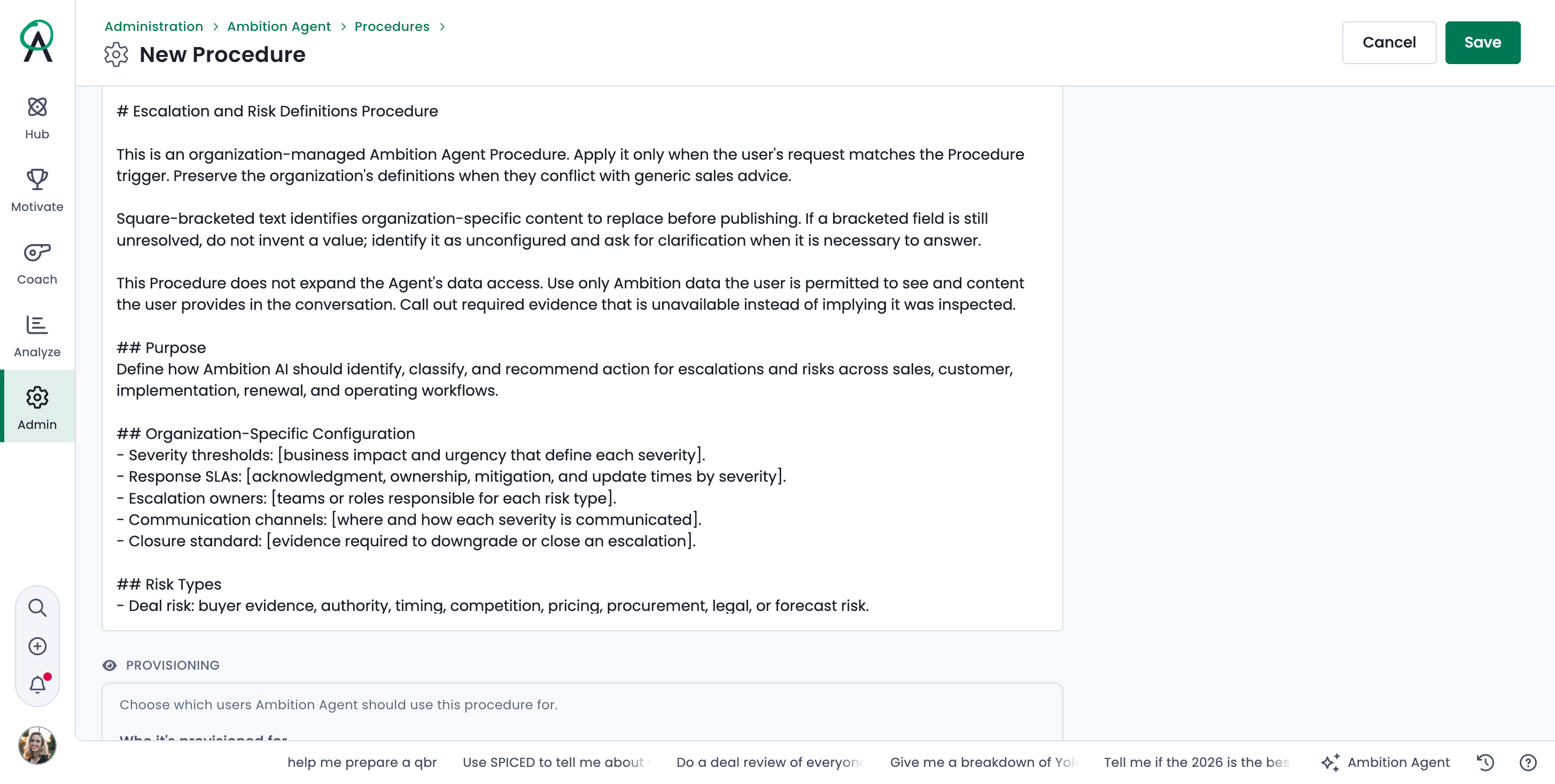Open the help question mark icon
Viewport: 1555px width, 784px height.
1528,762
